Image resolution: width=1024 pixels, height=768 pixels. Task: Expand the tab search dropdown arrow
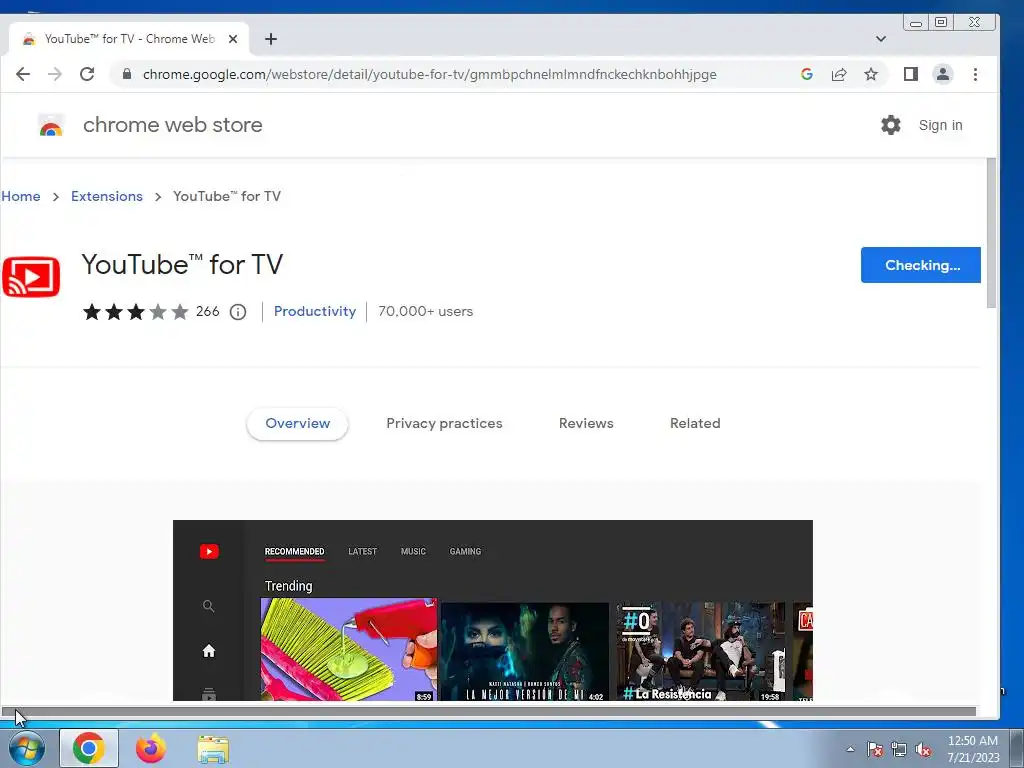tap(881, 39)
